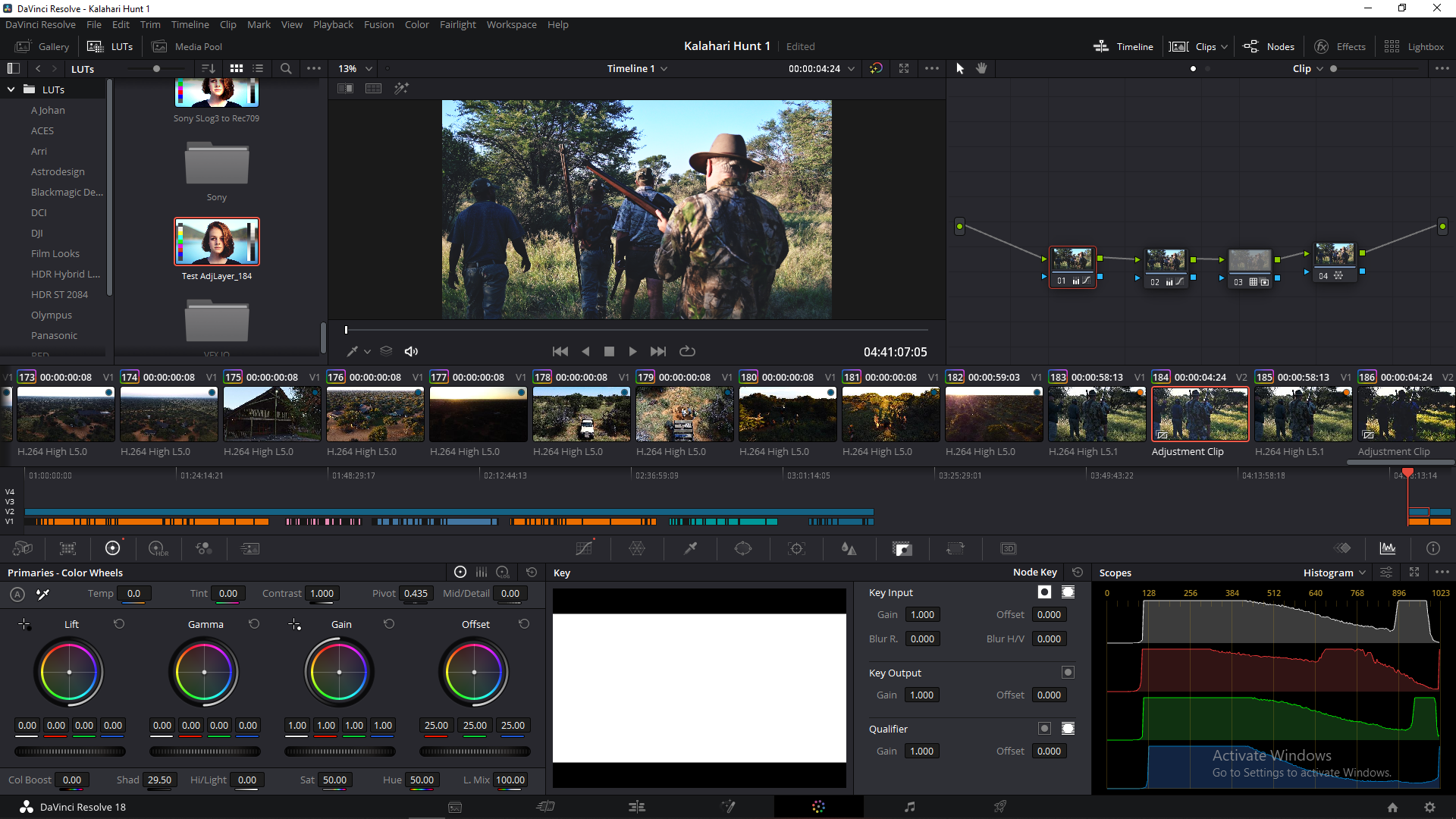This screenshot has height=819, width=1456.
Task: Select the Qualifier eyedropper palette
Action: pos(690,548)
